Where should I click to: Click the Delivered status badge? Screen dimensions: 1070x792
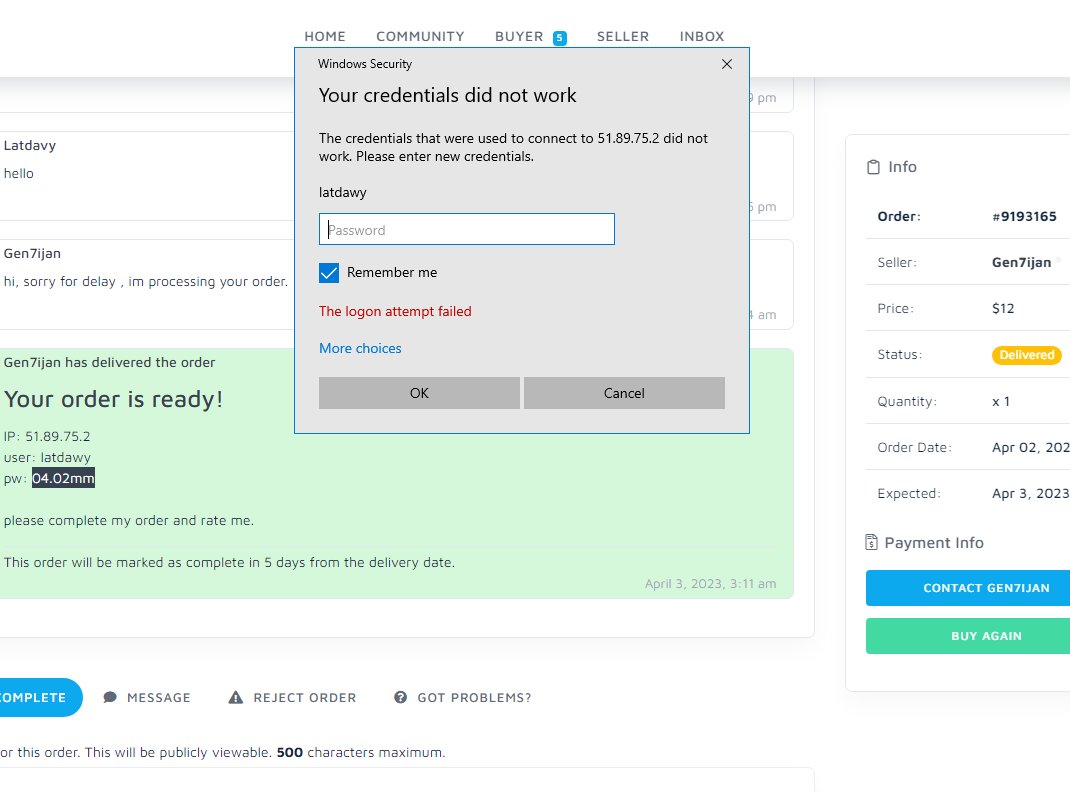click(1026, 355)
